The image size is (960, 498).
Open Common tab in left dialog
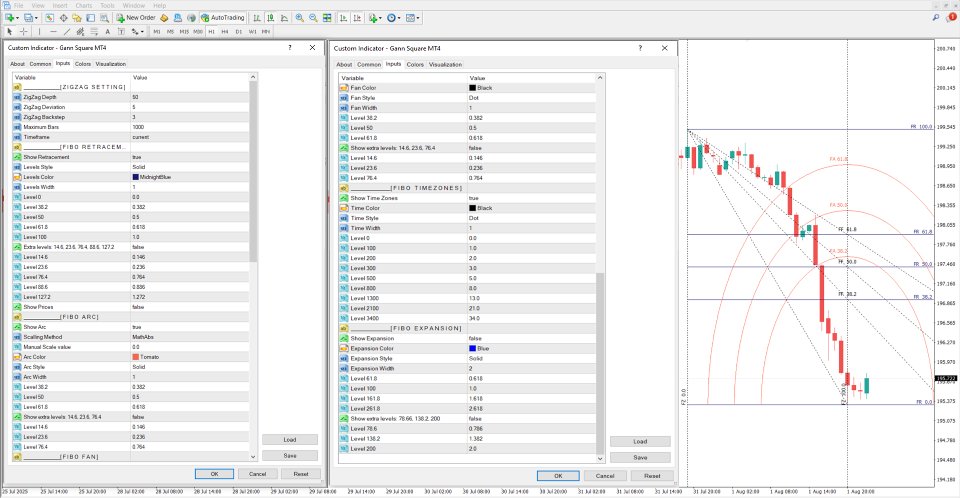tap(40, 64)
